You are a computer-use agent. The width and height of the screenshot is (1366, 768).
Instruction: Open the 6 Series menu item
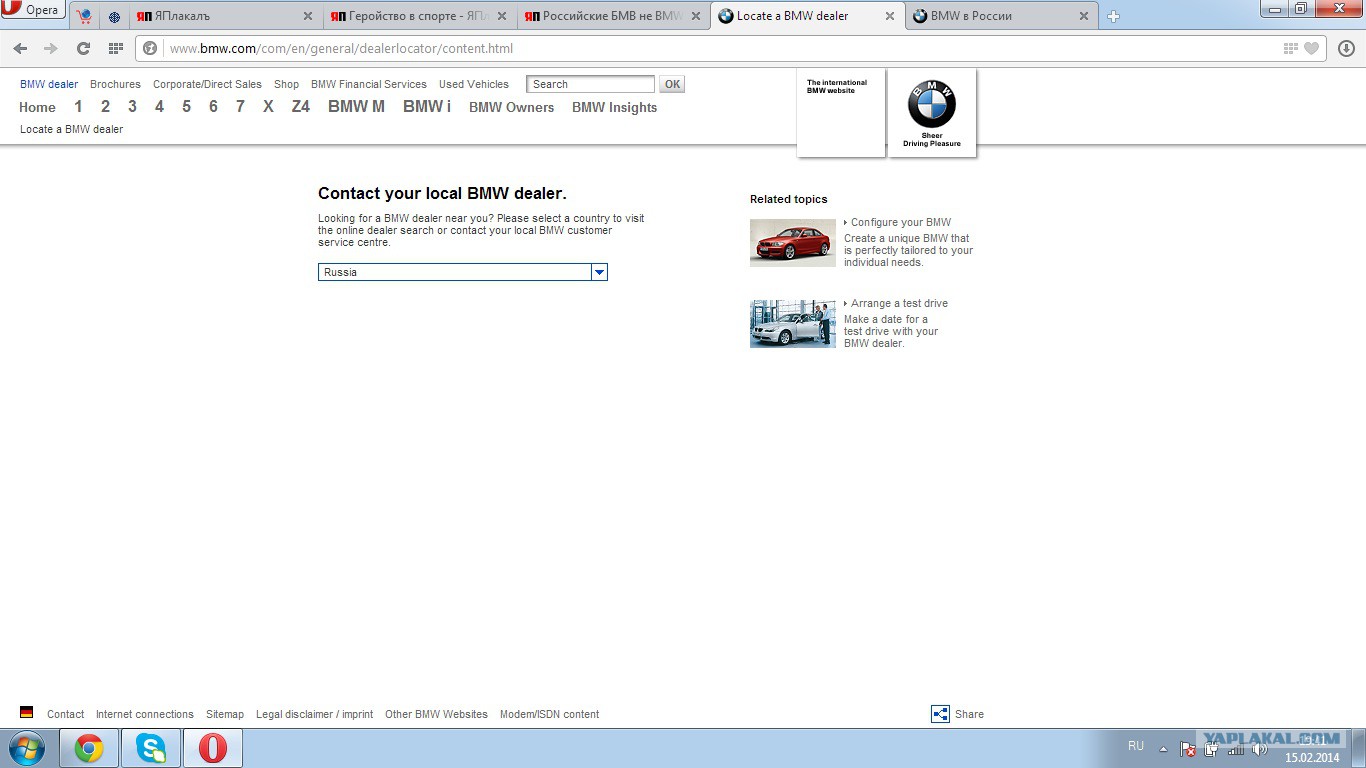(x=213, y=107)
